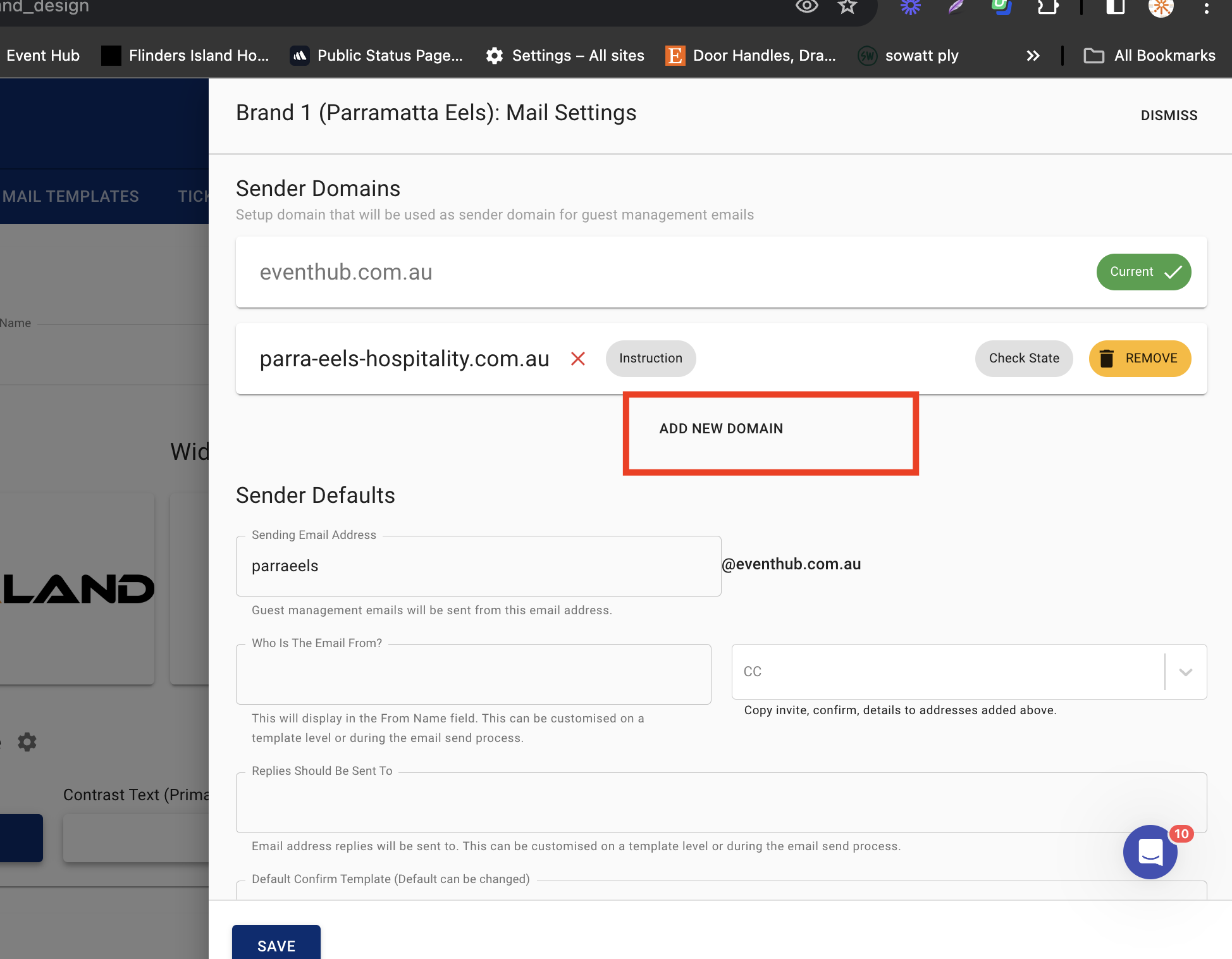Screen dimensions: 1232x959
Task: Click the red X icon beside parra-eels-hospitality domain
Action: [577, 359]
